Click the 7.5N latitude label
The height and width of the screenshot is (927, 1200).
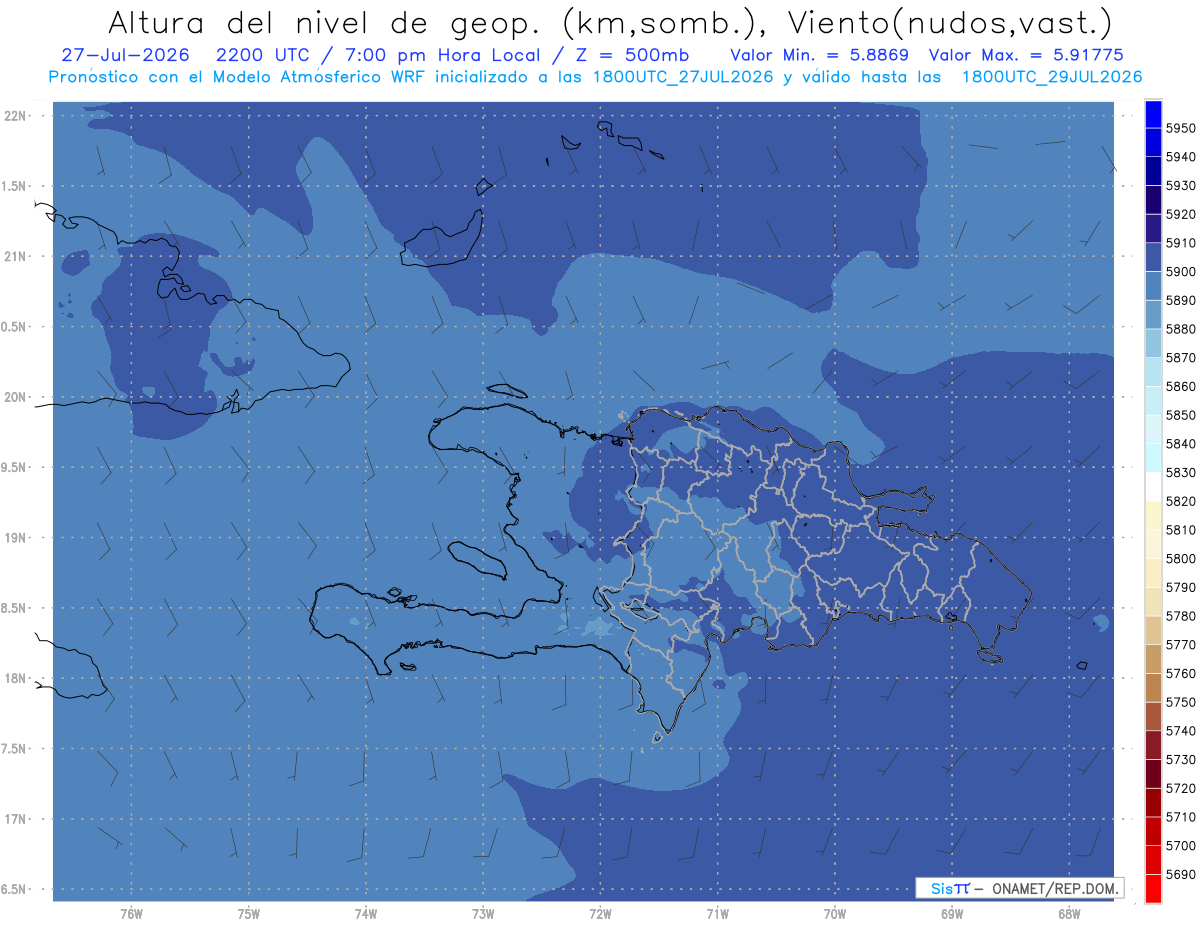click(x=13, y=749)
